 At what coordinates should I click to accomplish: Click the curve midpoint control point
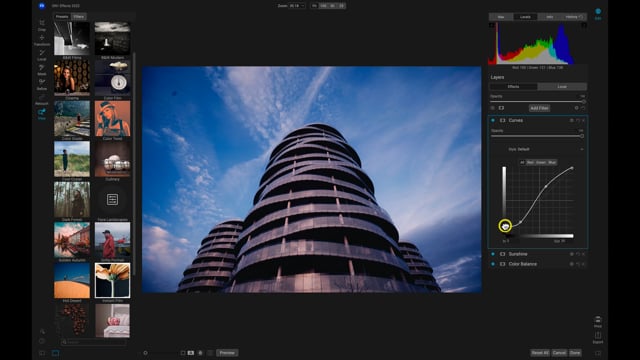pos(546,187)
